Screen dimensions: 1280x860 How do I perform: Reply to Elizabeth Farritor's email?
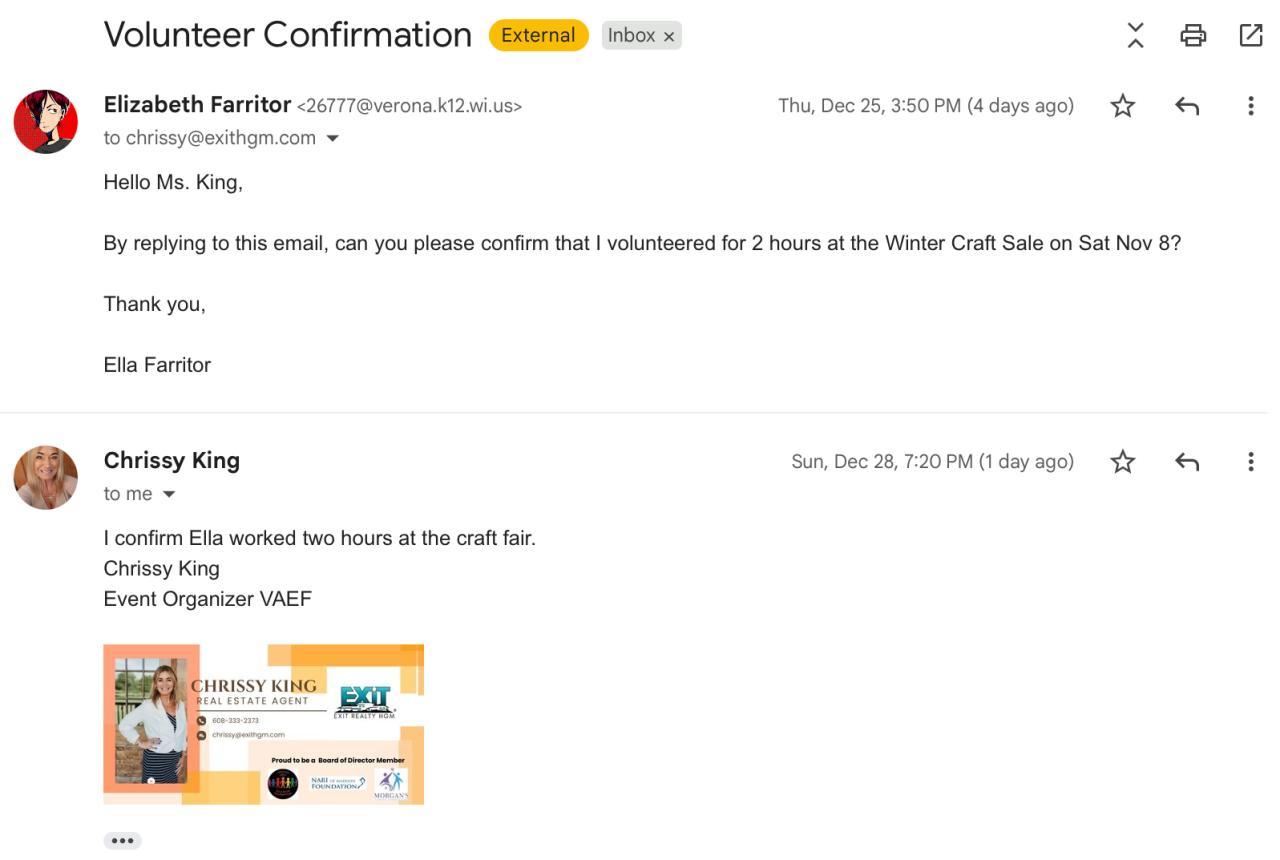[1187, 106]
